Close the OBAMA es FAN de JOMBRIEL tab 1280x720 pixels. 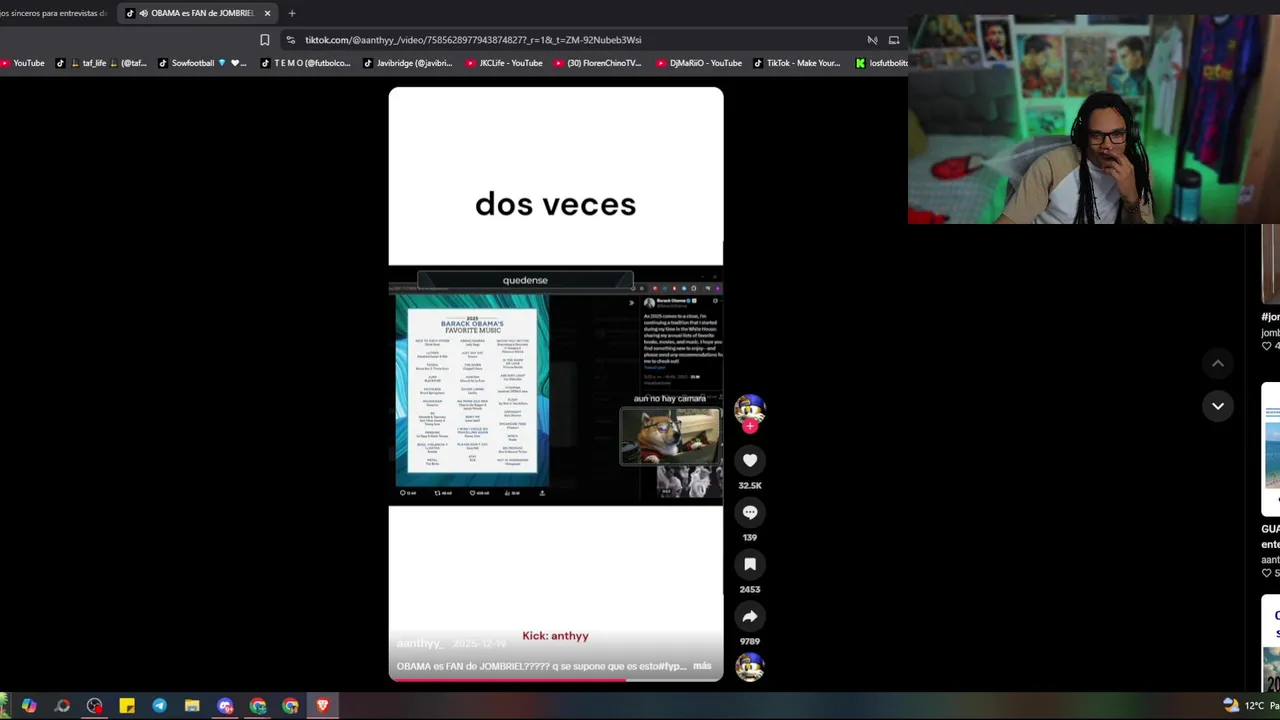pyautogui.click(x=267, y=13)
